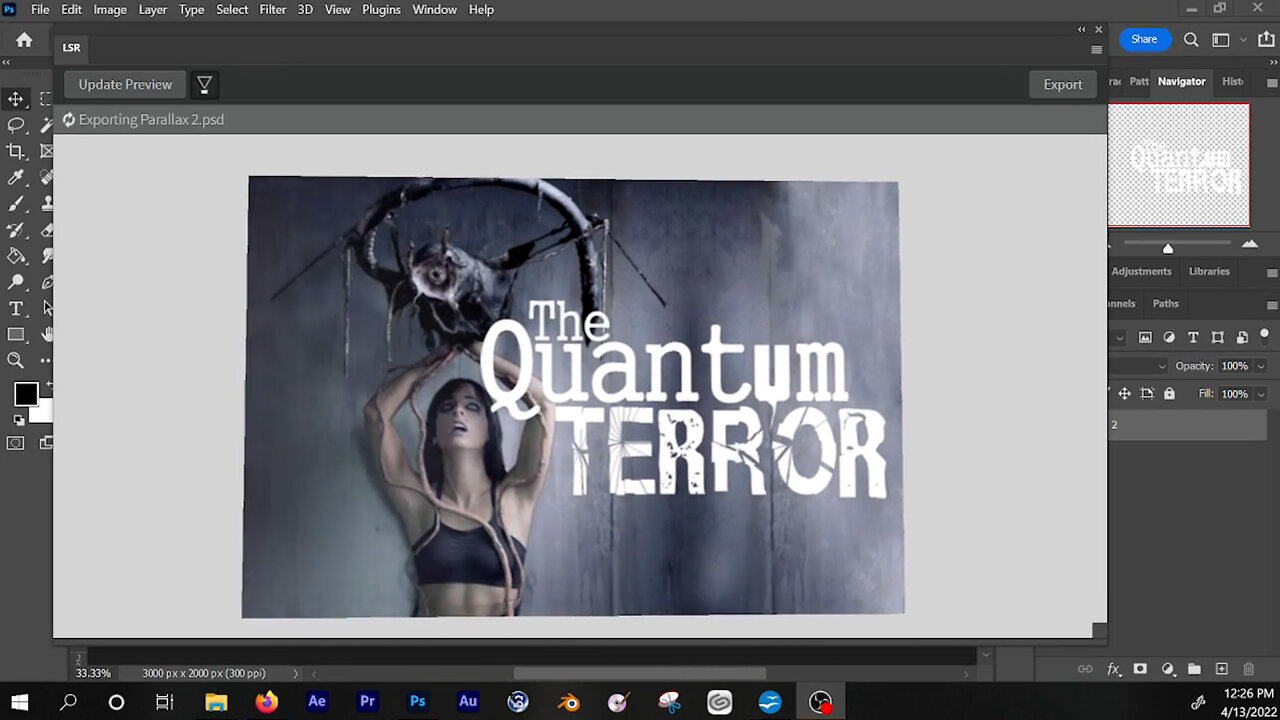This screenshot has height=720, width=1280.
Task: Switch to the Libraries tab
Action: (1209, 271)
